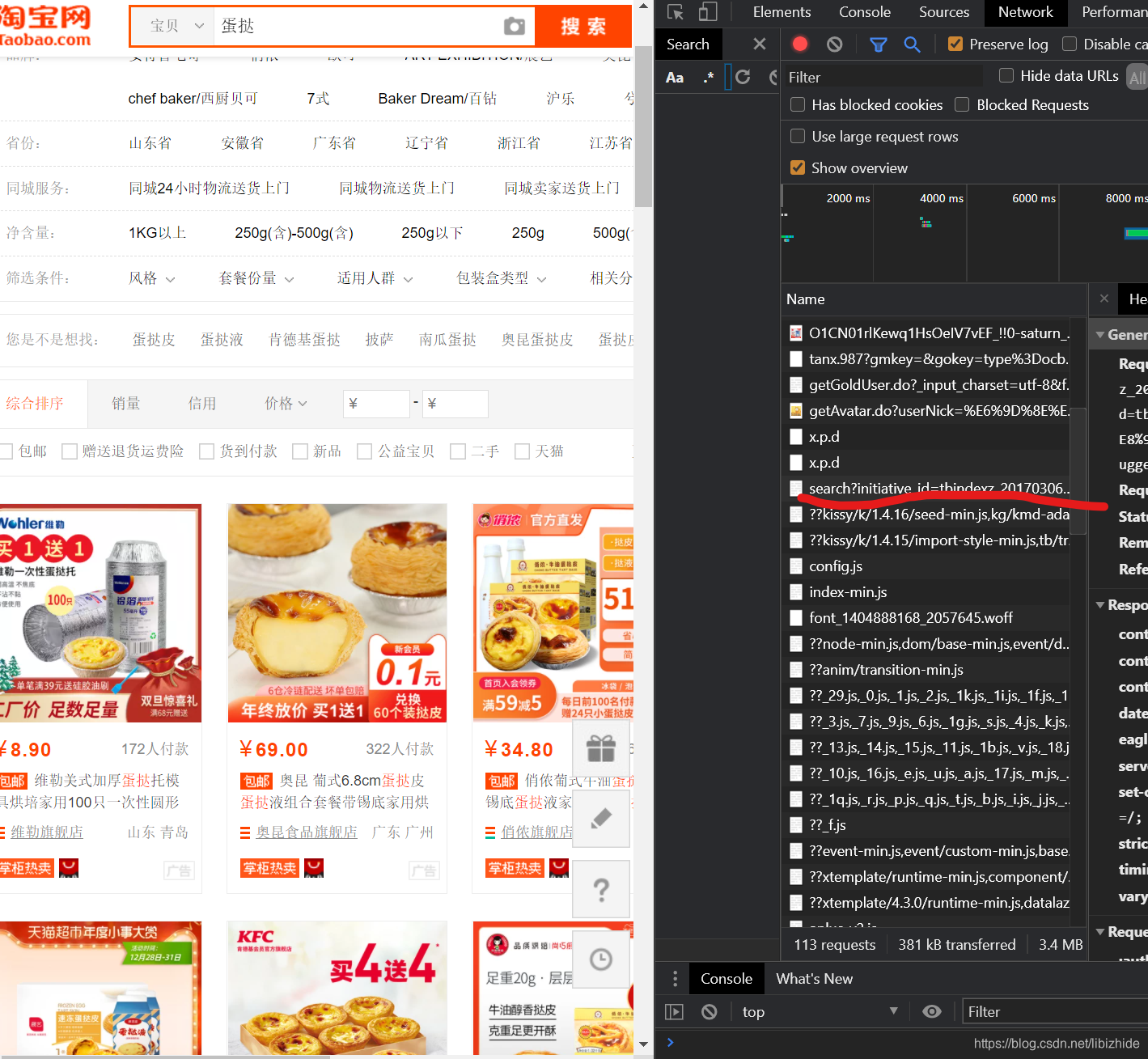Check the 天猫 Tmall filter
1148x1059 pixels.
point(522,451)
